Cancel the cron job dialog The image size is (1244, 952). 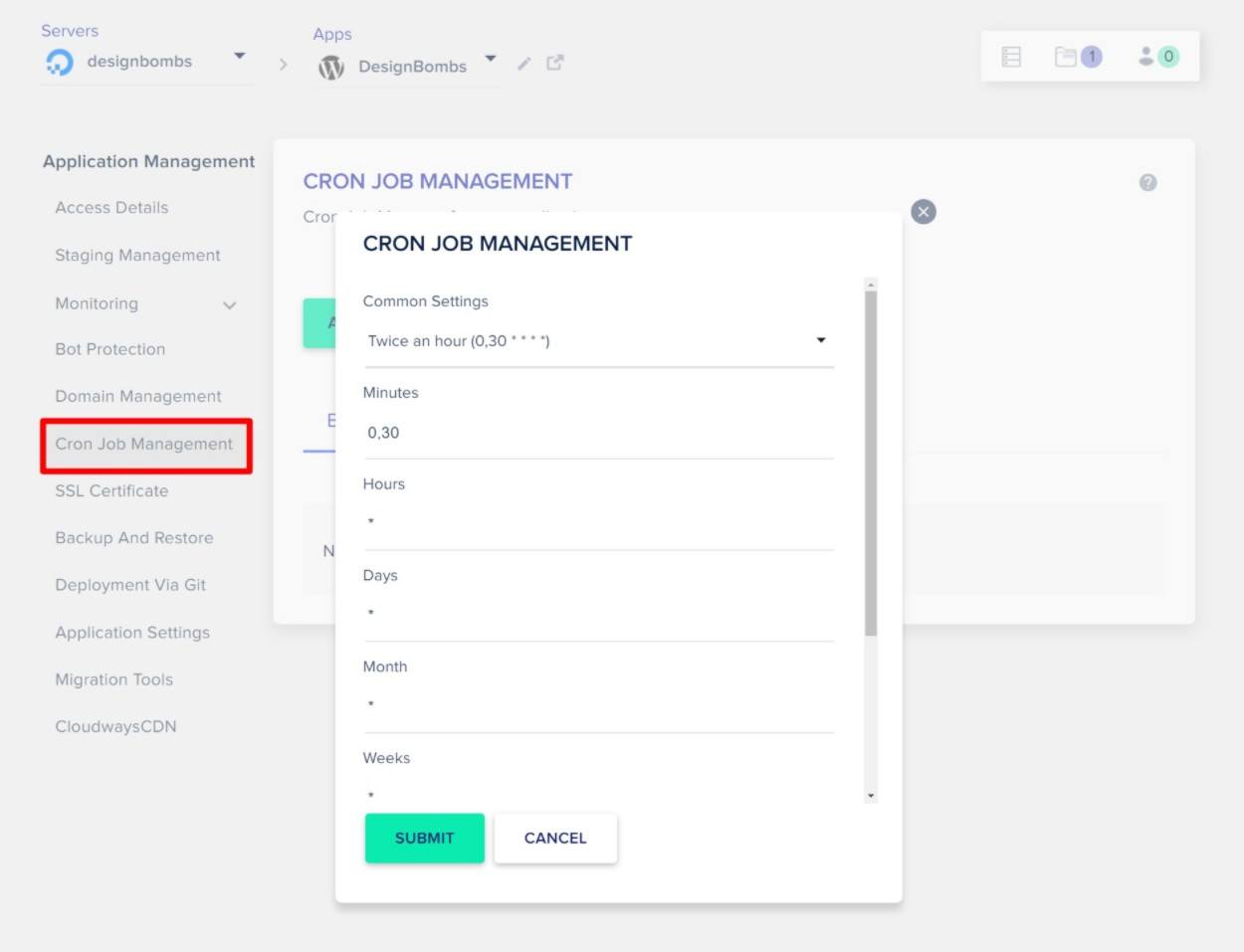[x=555, y=838]
